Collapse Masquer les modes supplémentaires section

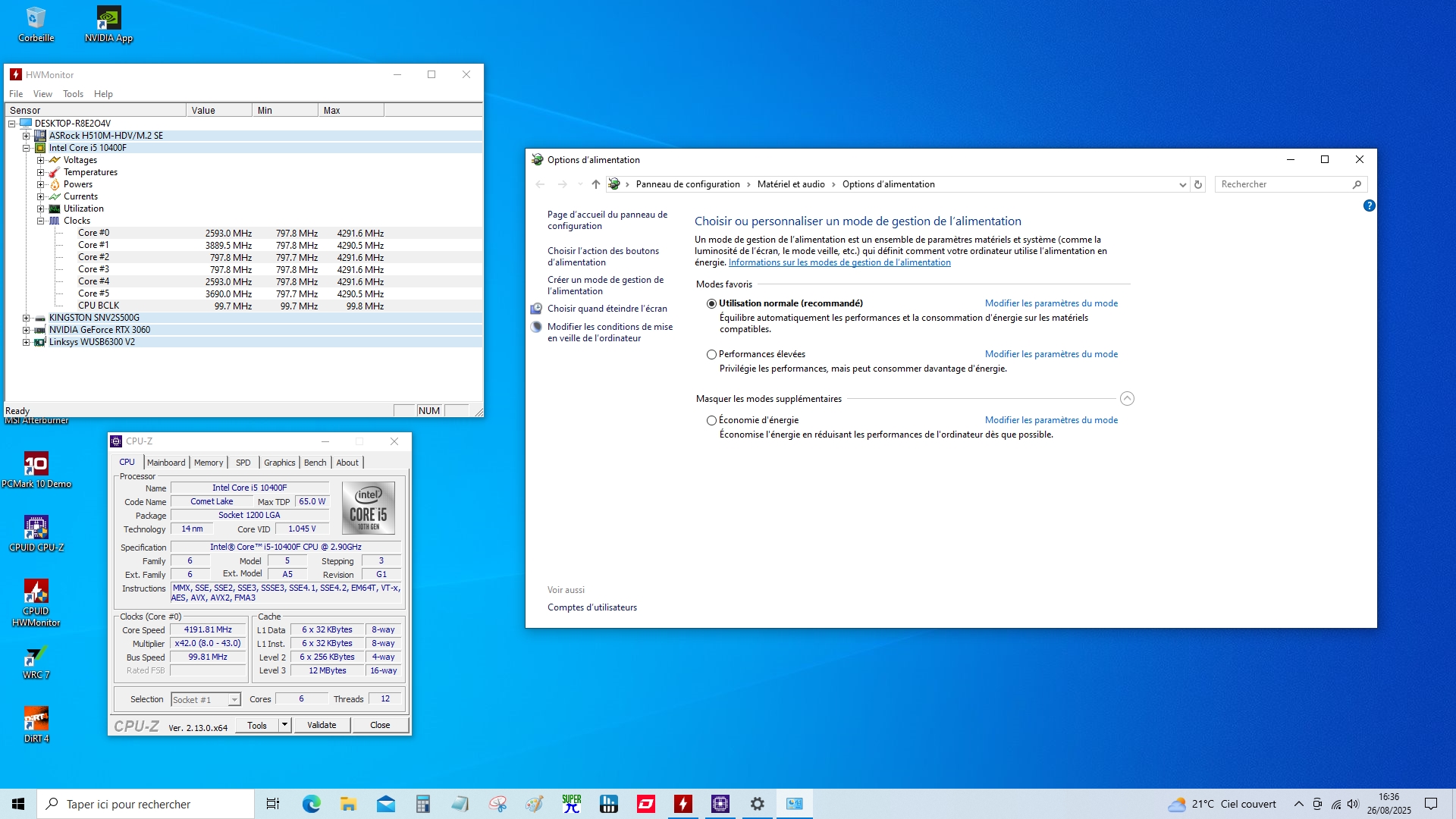pos(1127,399)
